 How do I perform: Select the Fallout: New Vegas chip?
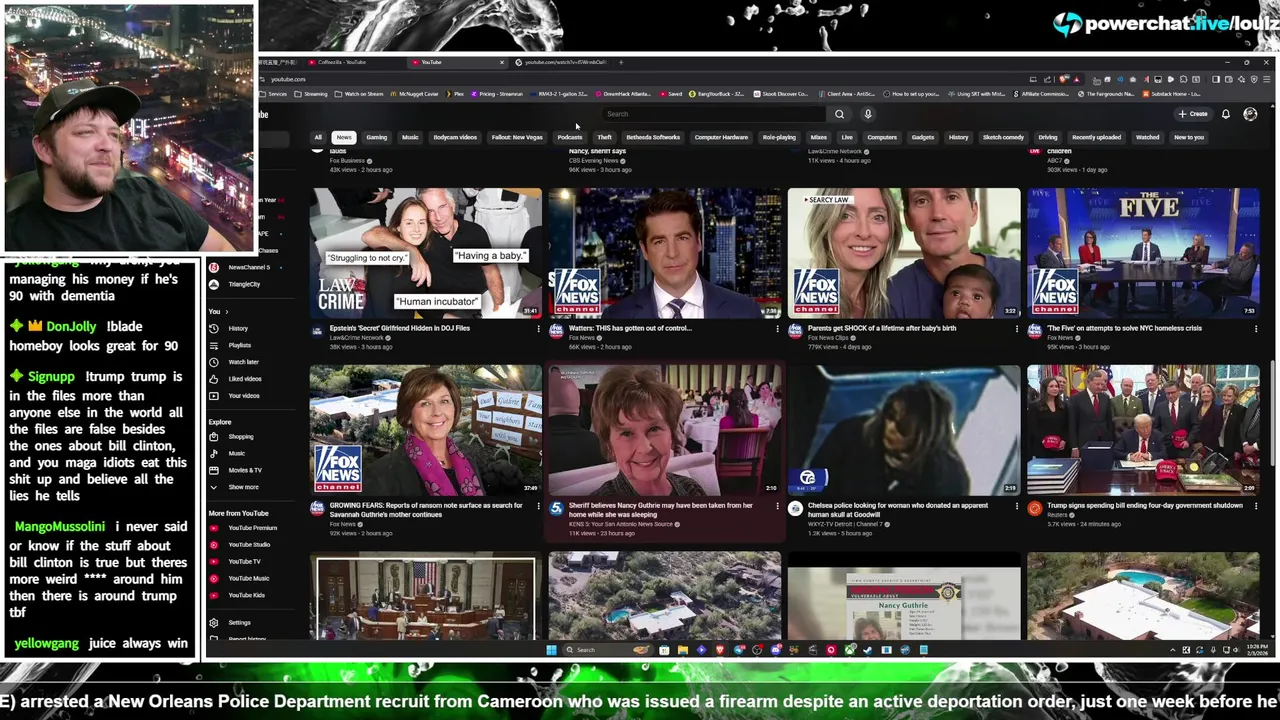pos(517,137)
